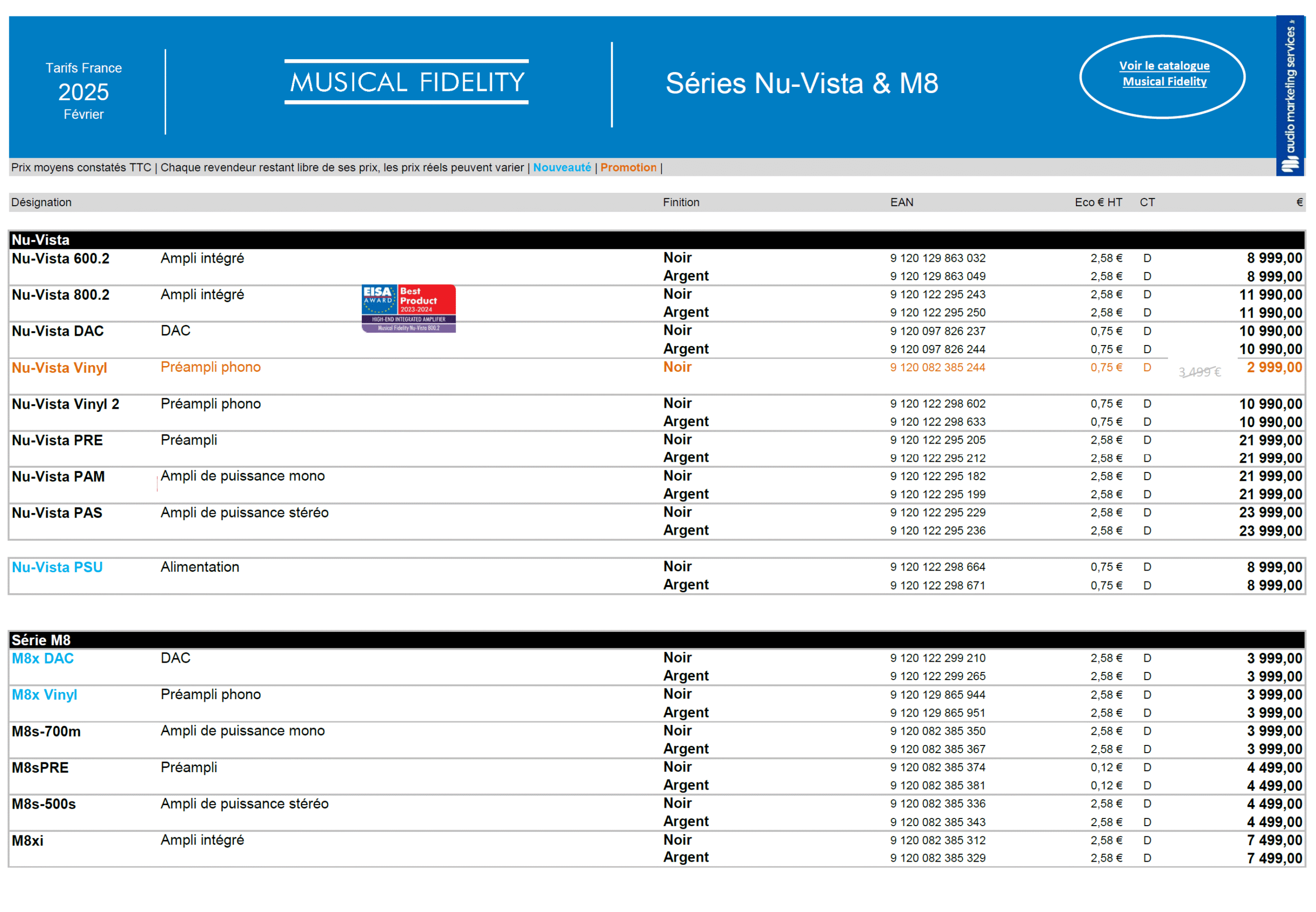
Task: Click the M8xi Noir price 7 499,00
Action: [1274, 840]
